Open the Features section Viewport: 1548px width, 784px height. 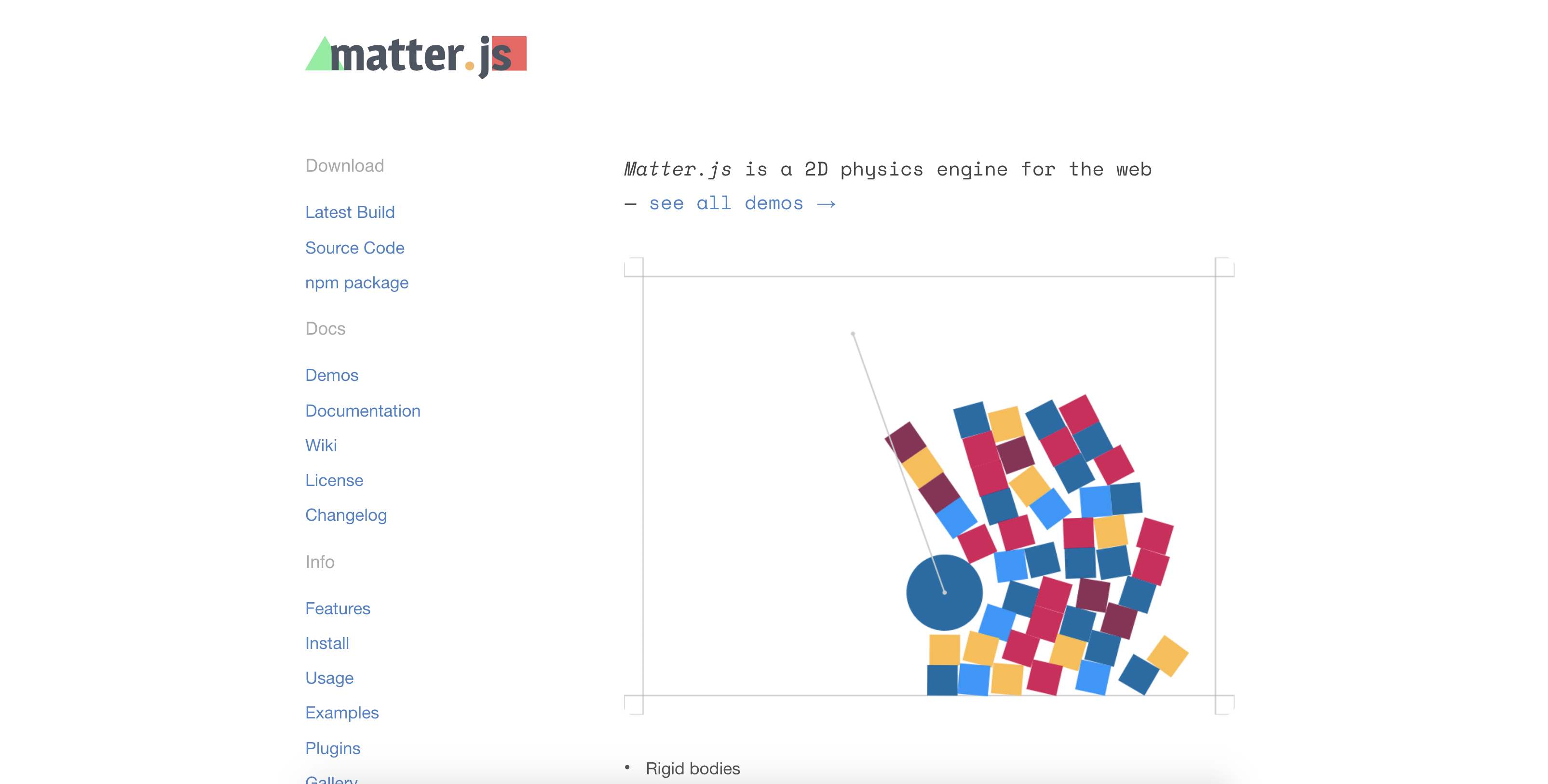point(338,608)
